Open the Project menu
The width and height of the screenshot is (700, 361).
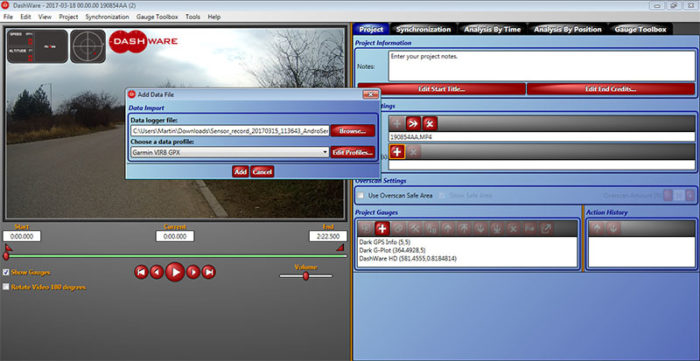point(68,17)
